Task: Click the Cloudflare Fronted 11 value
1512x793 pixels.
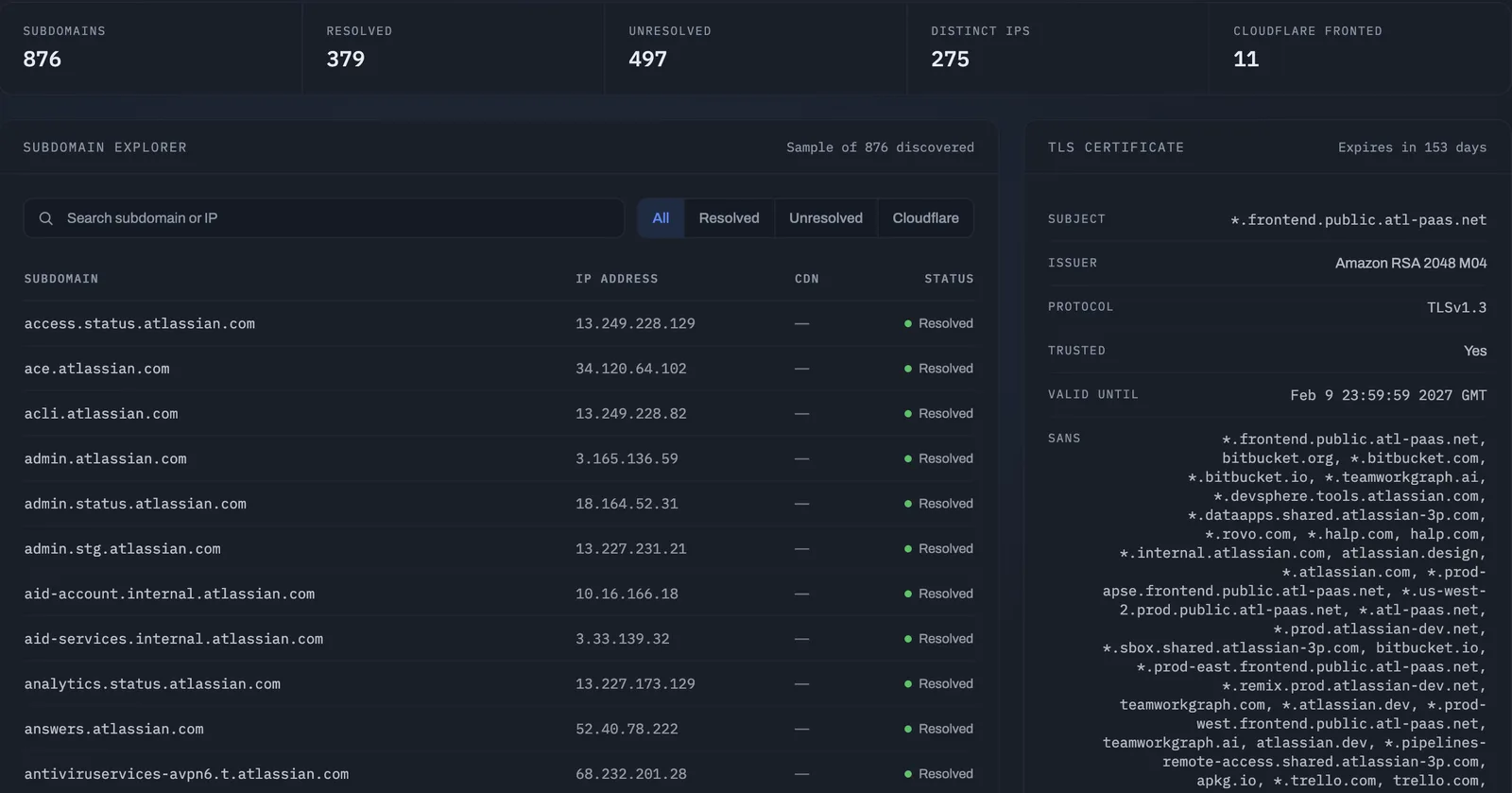Action: click(x=1246, y=60)
